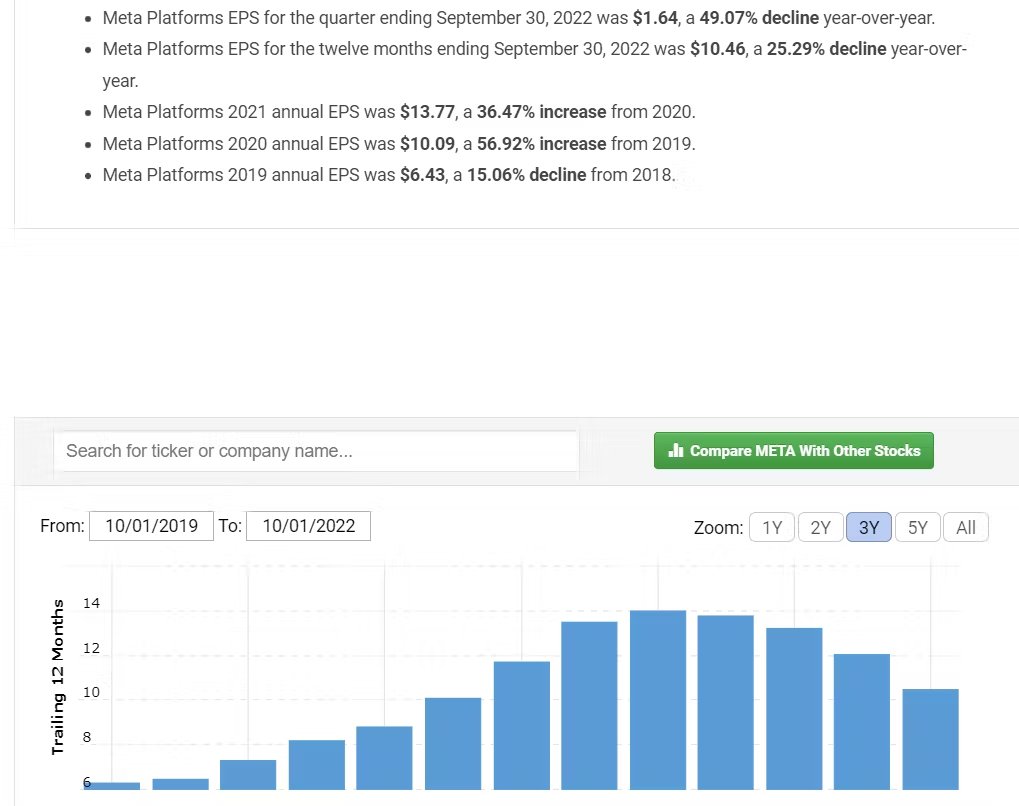The image size is (1019, 806).
Task: Click the Zoom: label
Action: click(718, 528)
